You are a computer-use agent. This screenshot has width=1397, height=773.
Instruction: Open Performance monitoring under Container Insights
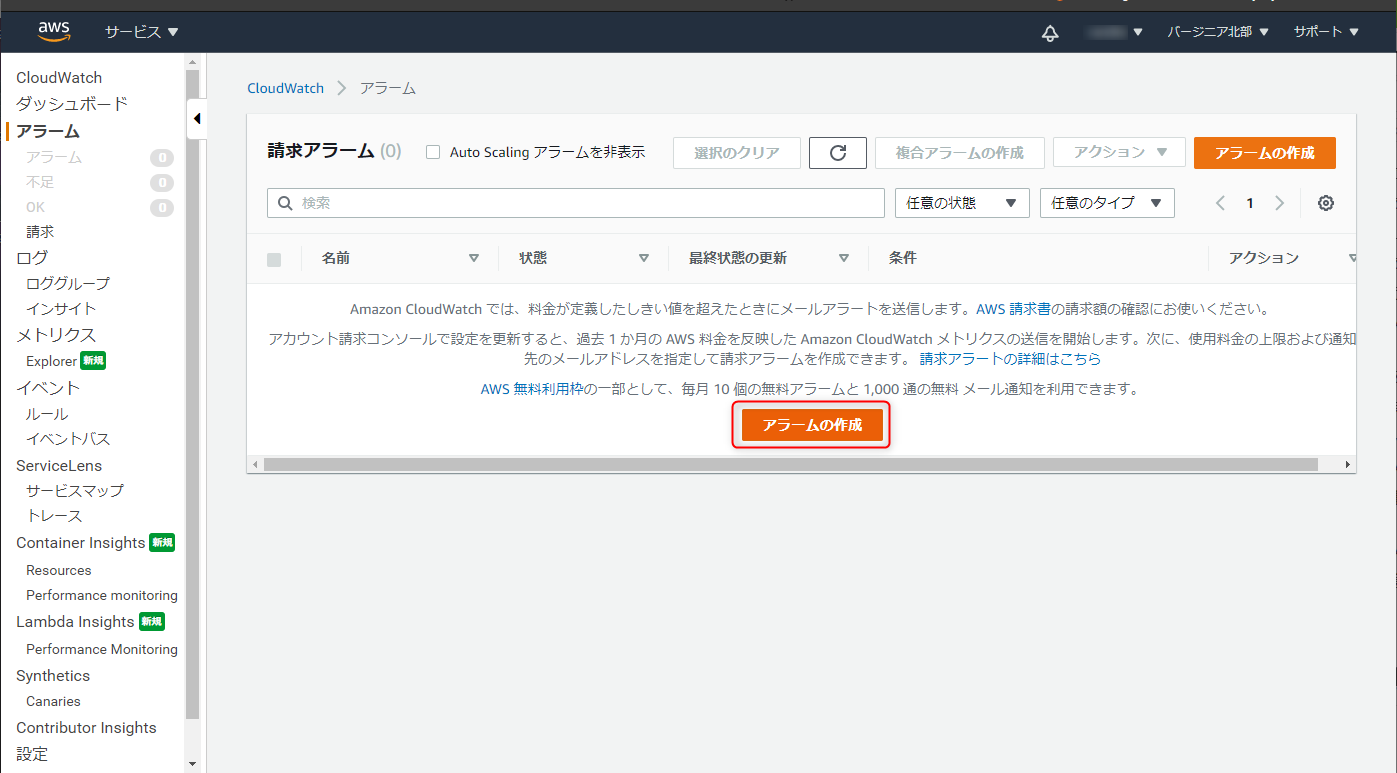pyautogui.click(x=102, y=595)
